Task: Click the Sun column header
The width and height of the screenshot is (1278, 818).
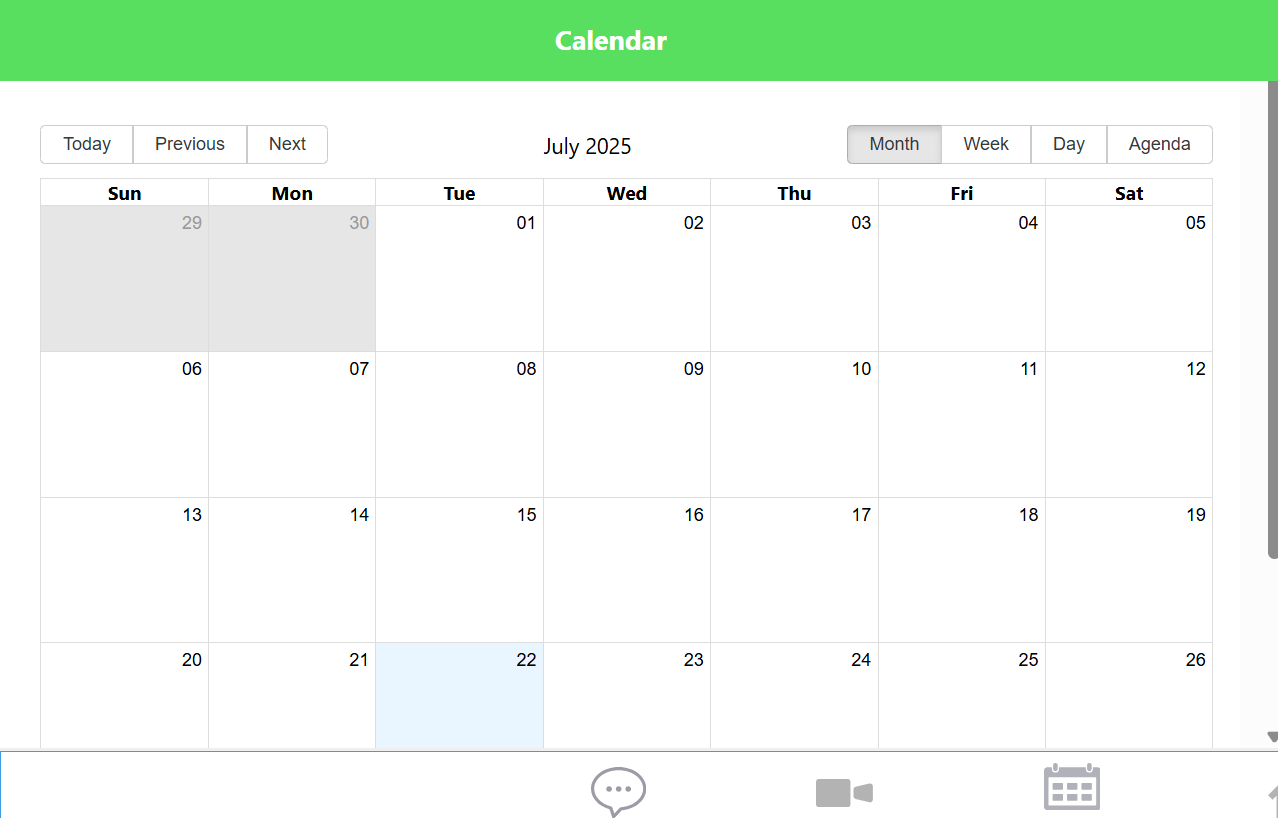Action: (124, 192)
